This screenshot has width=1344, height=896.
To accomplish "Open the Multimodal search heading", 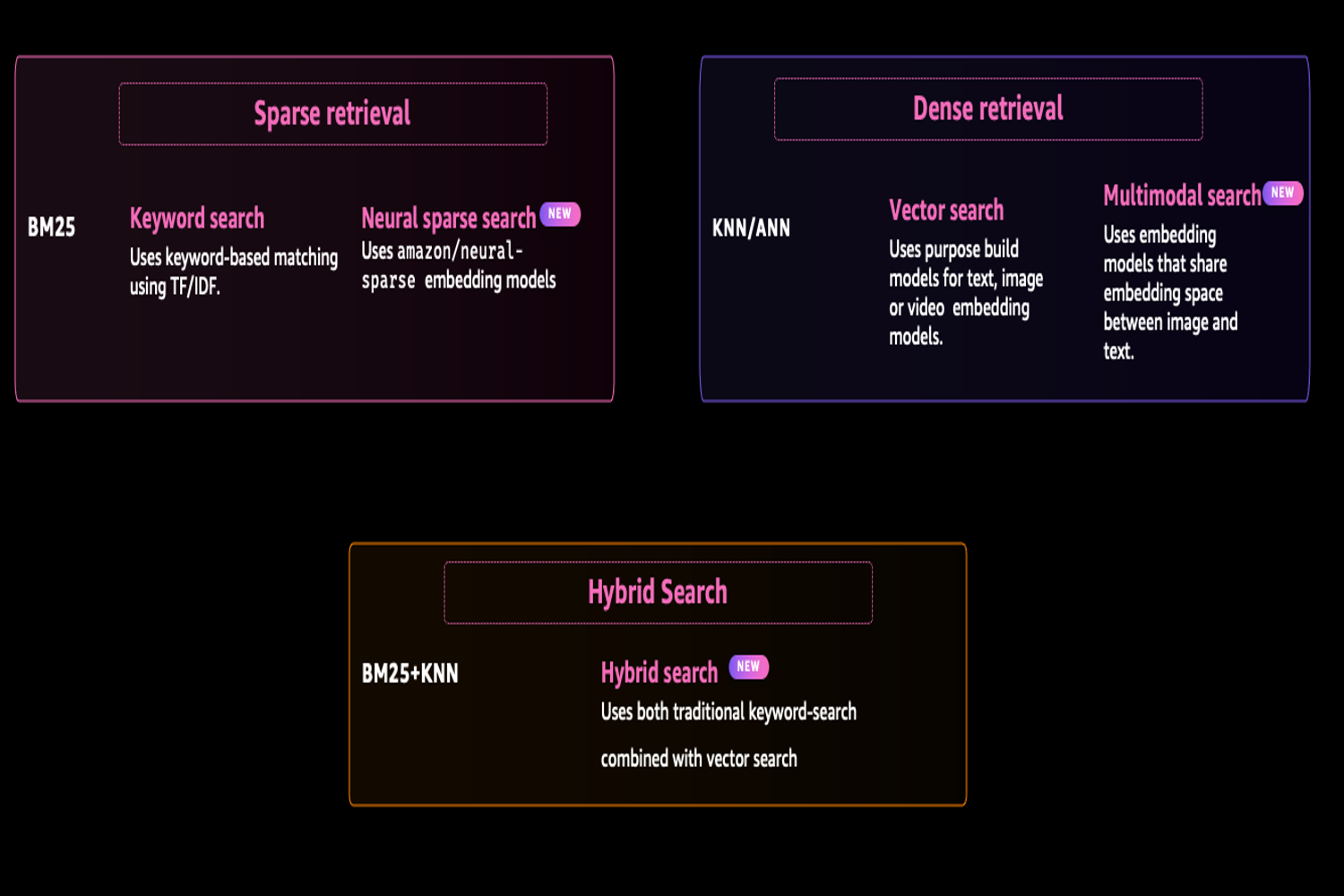I will (1182, 195).
